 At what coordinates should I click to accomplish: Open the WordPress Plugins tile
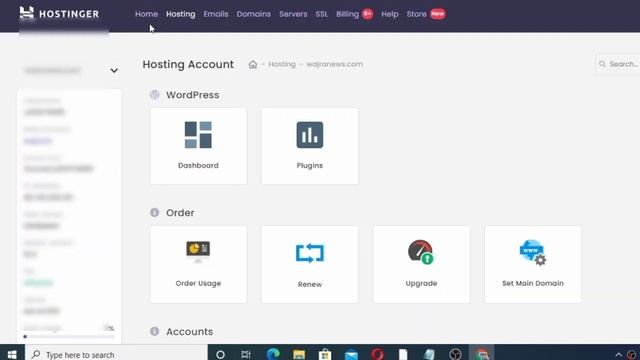pos(310,146)
